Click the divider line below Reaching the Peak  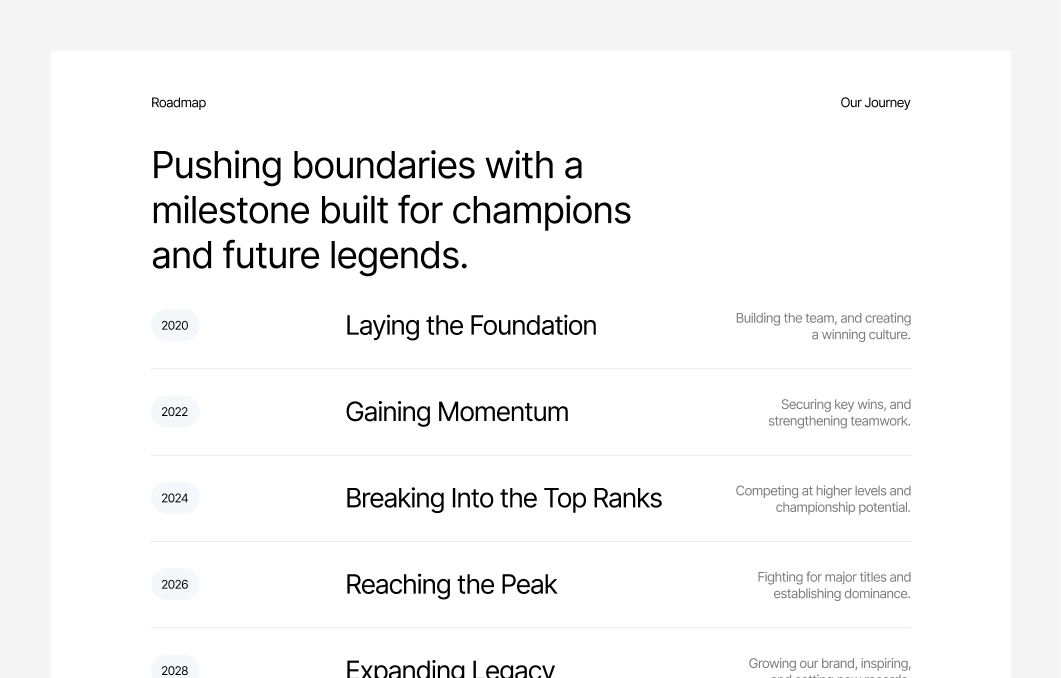(x=530, y=628)
